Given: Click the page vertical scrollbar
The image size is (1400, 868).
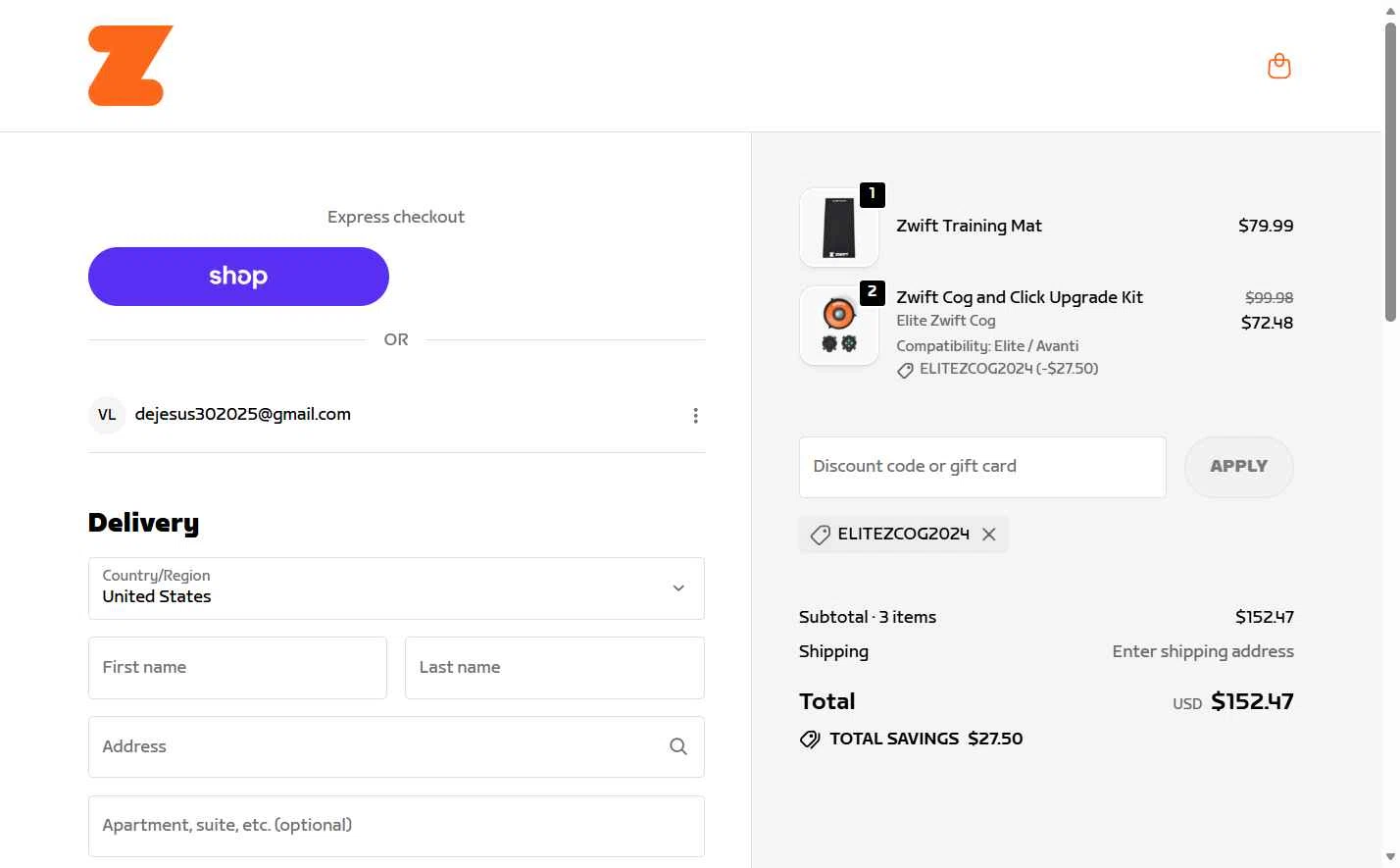Looking at the screenshot, I should click(x=1390, y=173).
